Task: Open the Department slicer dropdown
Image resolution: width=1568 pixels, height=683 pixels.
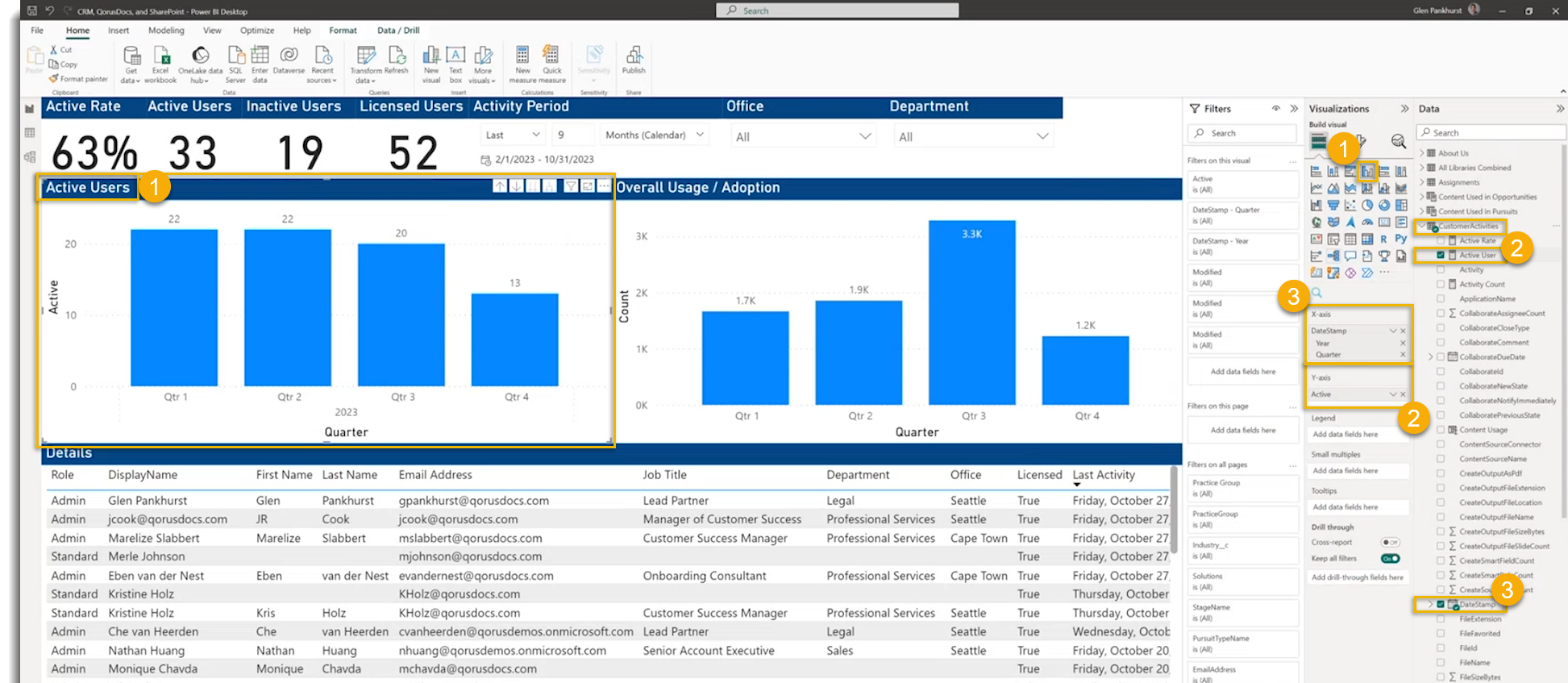Action: point(1042,136)
